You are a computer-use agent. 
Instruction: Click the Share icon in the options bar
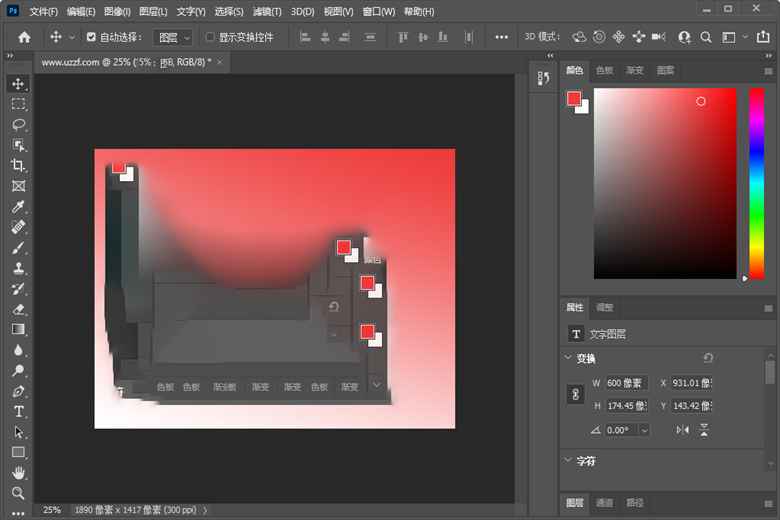[x=763, y=37]
